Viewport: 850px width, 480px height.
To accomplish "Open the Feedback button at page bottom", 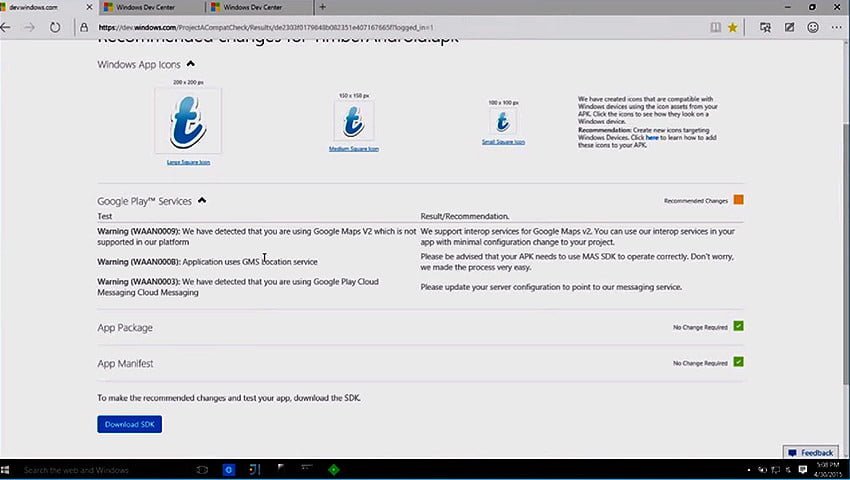I will pos(811,452).
